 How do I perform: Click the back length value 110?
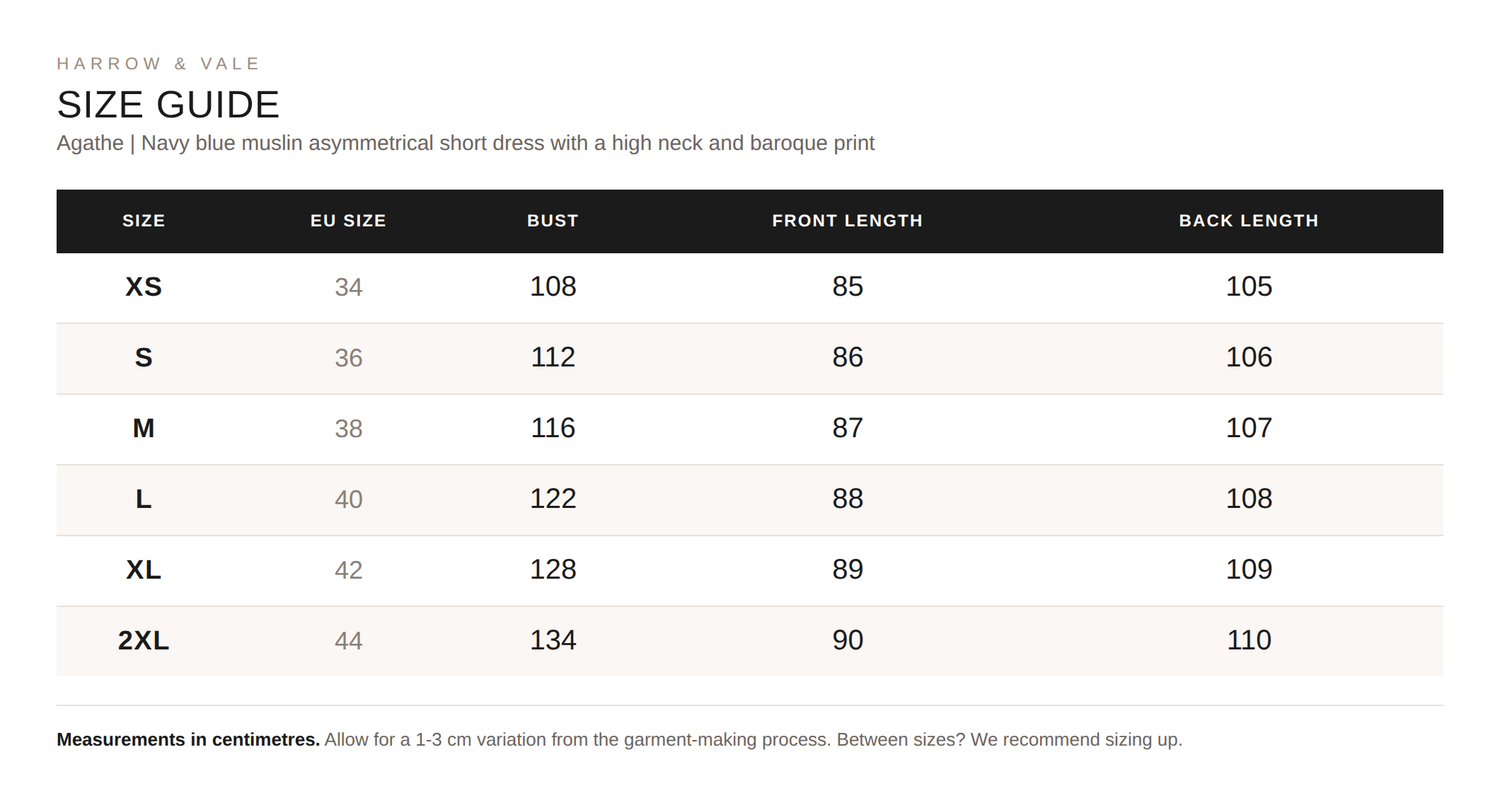pos(1249,640)
